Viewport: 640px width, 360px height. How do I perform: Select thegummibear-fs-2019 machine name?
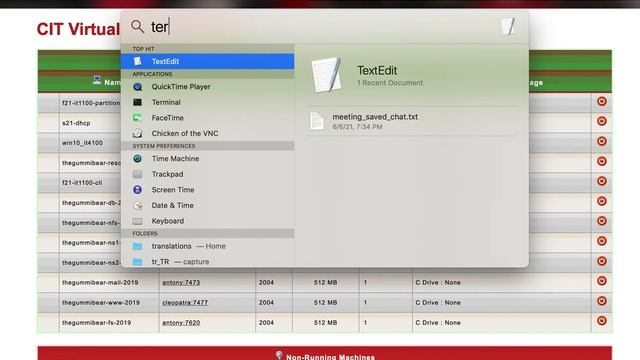[96, 322]
